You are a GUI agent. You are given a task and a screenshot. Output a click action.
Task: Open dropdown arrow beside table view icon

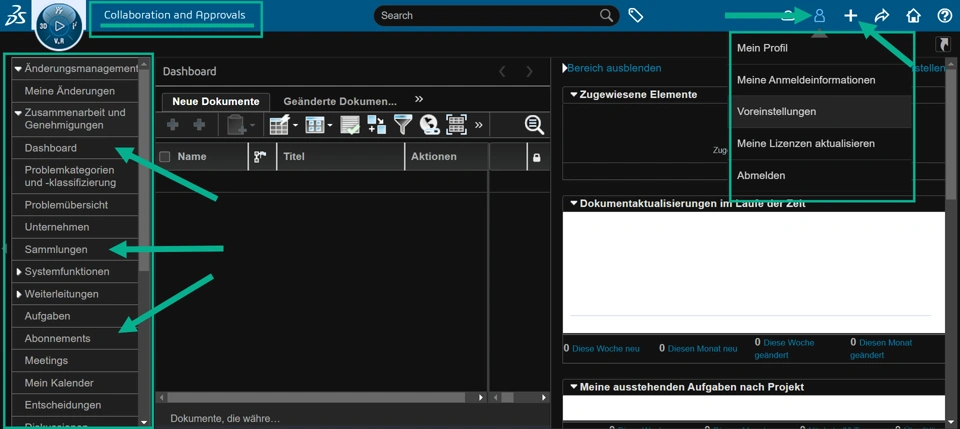coord(330,125)
